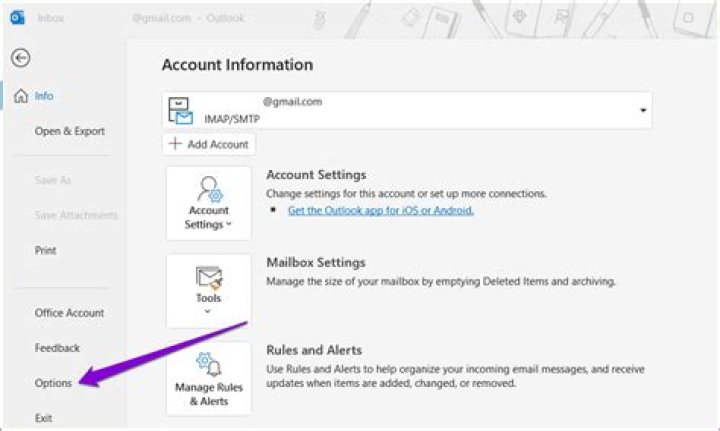Expand the Account Settings chevron
Viewport: 720px width, 431px height.
229,224
